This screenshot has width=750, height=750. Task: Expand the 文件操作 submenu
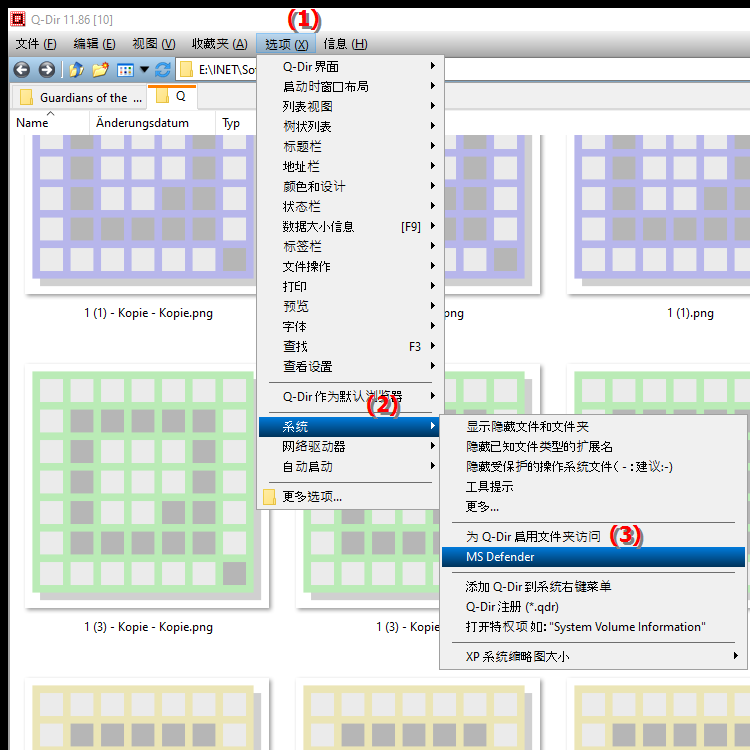[x=349, y=266]
